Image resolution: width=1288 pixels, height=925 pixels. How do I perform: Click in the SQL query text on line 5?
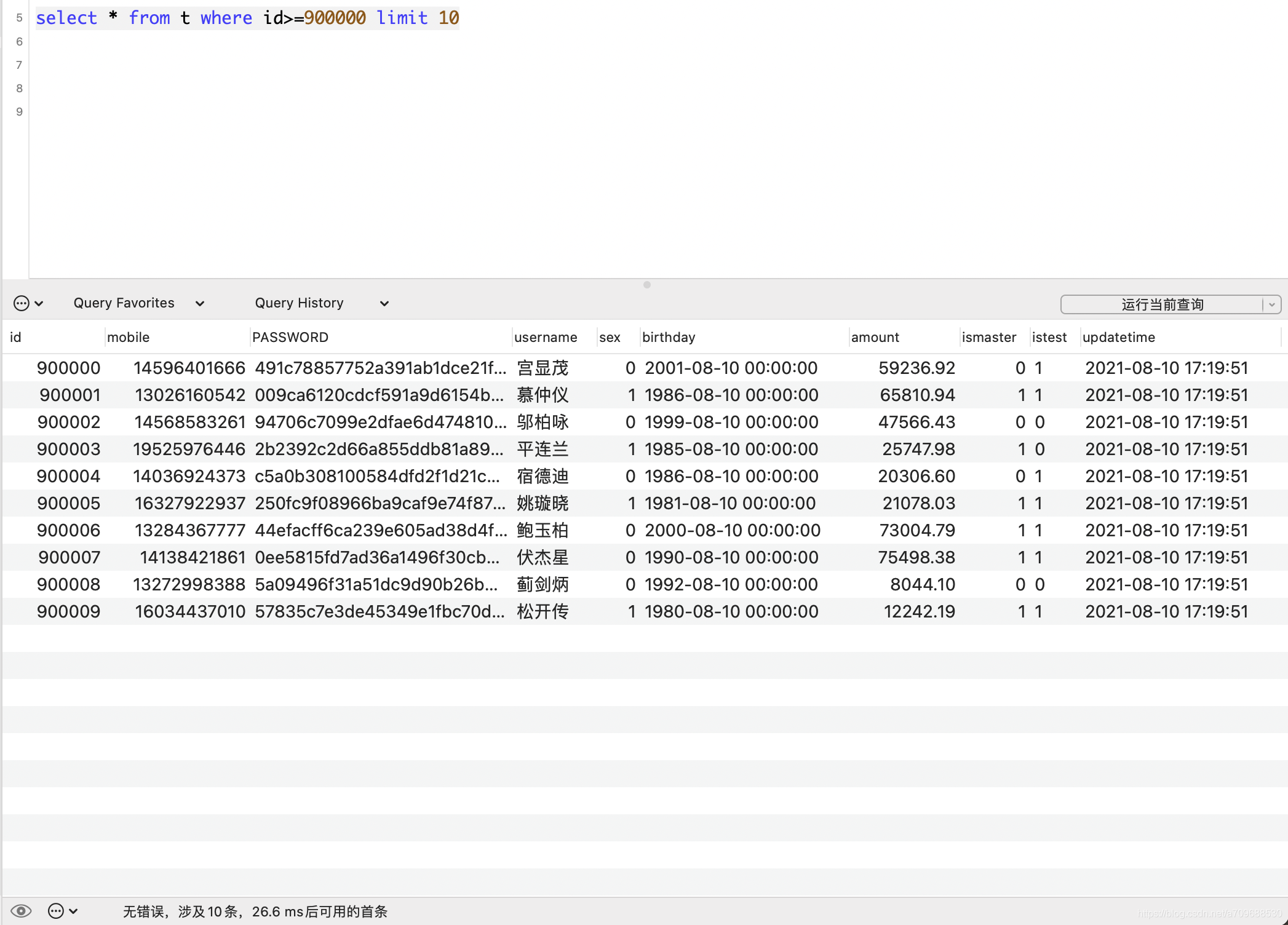(246, 18)
